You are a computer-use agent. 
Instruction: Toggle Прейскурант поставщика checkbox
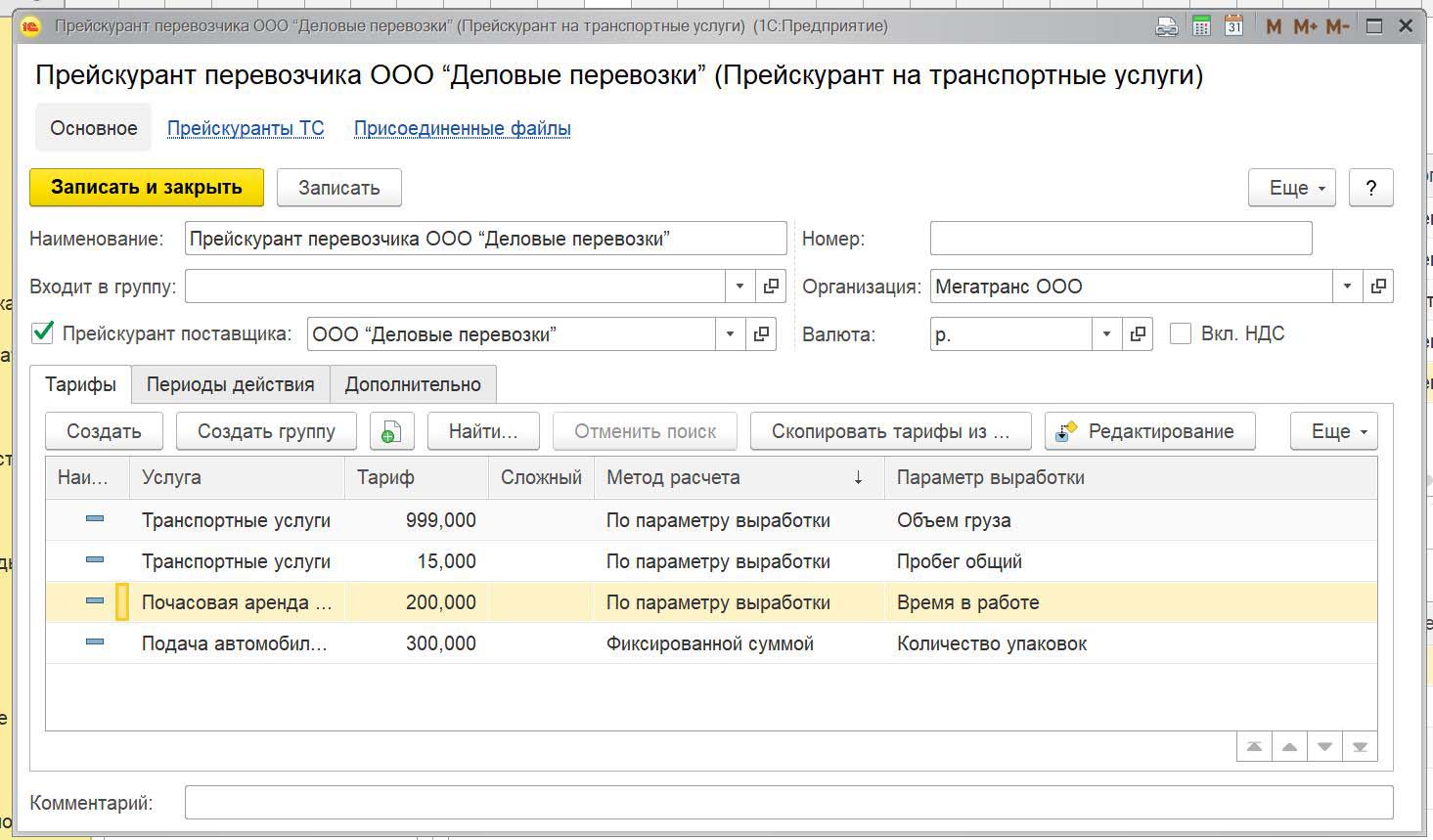coord(42,332)
